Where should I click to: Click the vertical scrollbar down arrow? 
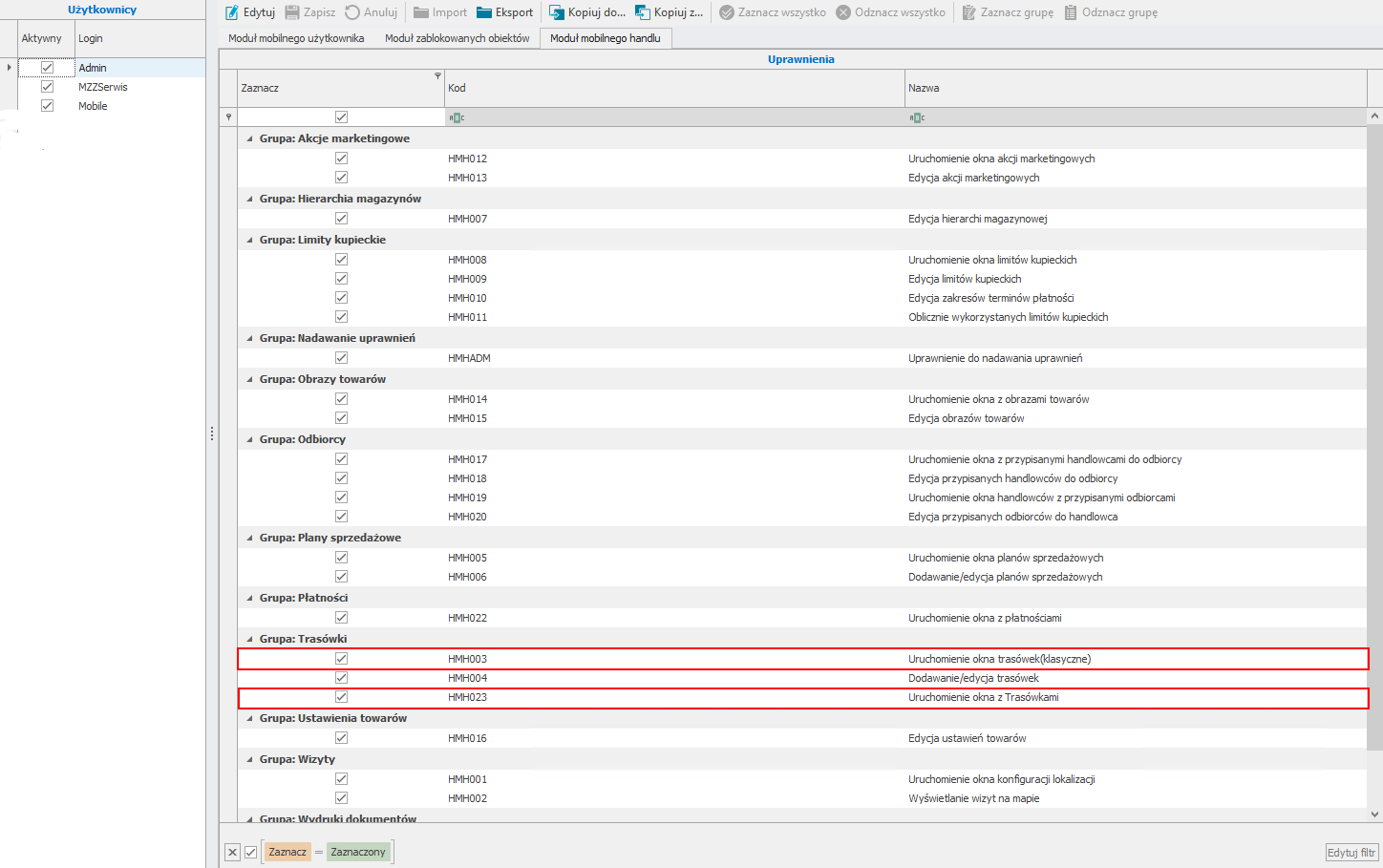point(1374,815)
